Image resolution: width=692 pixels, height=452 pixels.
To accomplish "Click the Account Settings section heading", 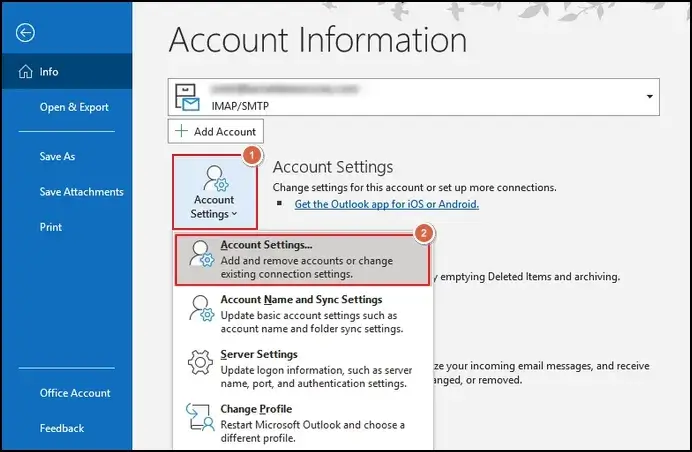I will pyautogui.click(x=333, y=167).
